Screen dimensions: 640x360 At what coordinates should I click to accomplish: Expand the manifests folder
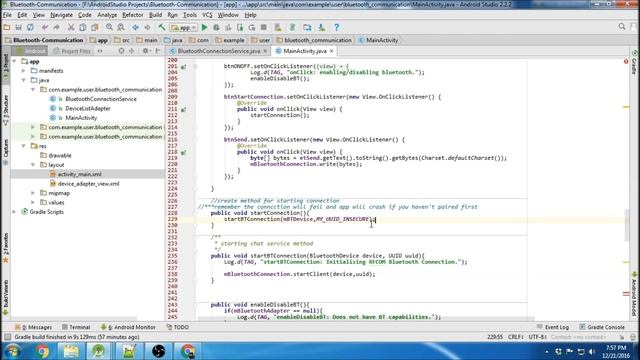[x=24, y=71]
